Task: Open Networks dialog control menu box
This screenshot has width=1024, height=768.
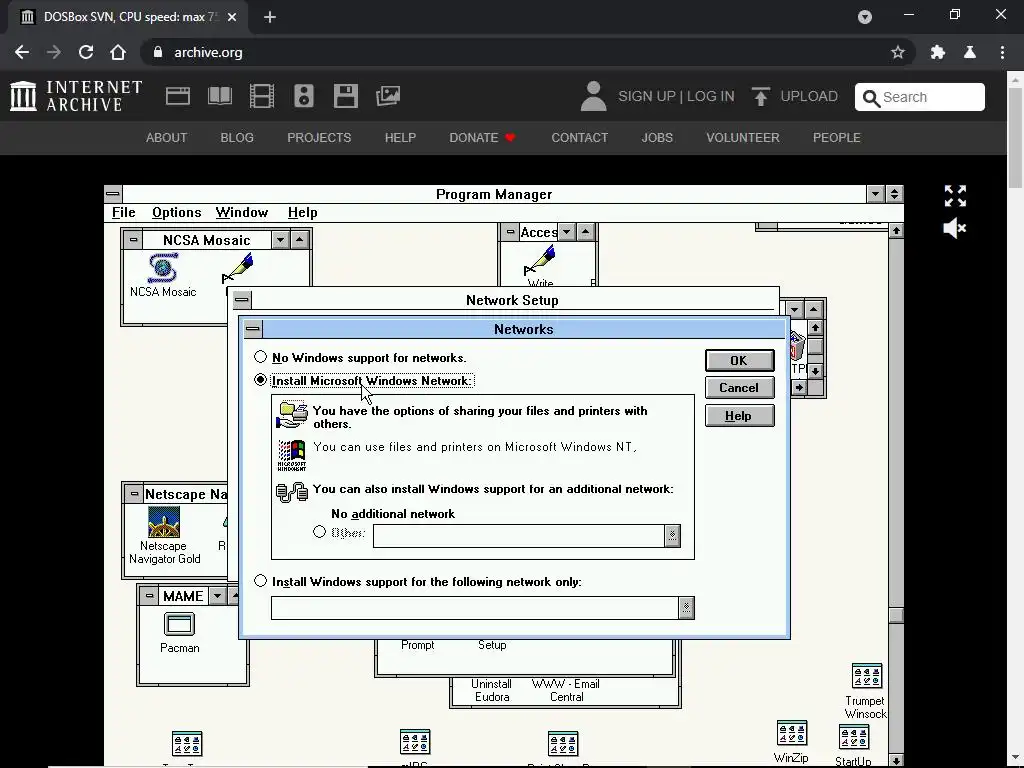Action: (253, 329)
